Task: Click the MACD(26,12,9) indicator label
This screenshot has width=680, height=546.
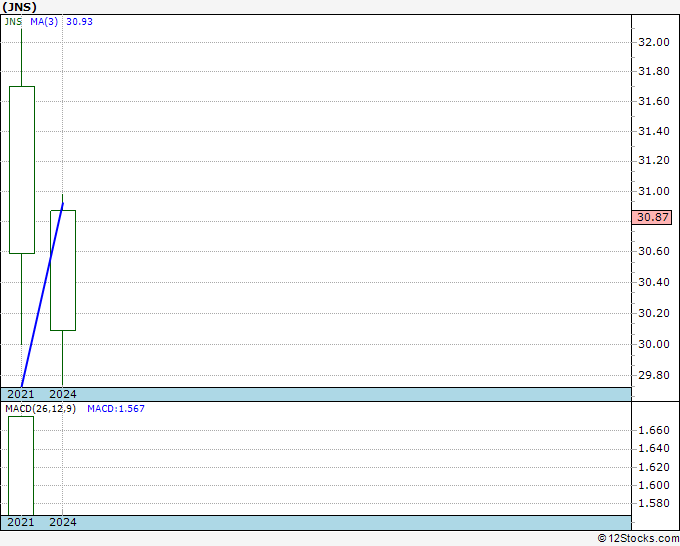Action: coord(40,409)
